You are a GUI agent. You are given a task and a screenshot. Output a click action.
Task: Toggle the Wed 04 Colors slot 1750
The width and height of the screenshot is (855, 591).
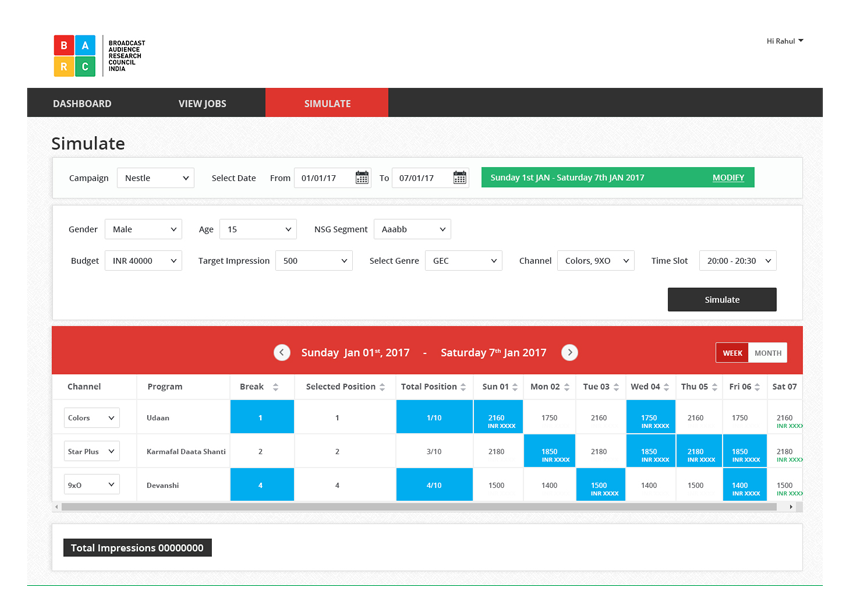coord(648,418)
